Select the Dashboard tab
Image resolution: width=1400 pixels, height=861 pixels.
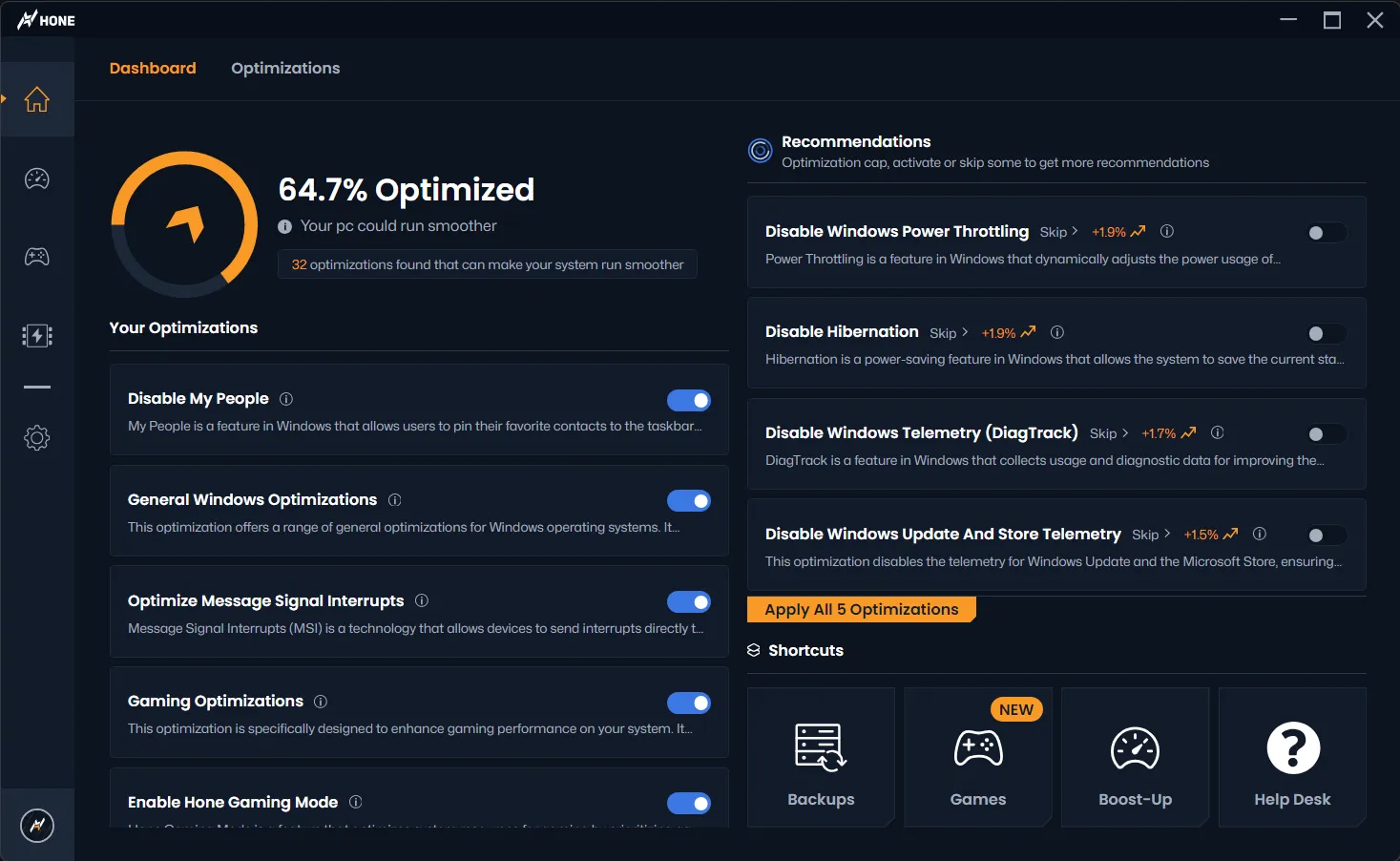[153, 68]
